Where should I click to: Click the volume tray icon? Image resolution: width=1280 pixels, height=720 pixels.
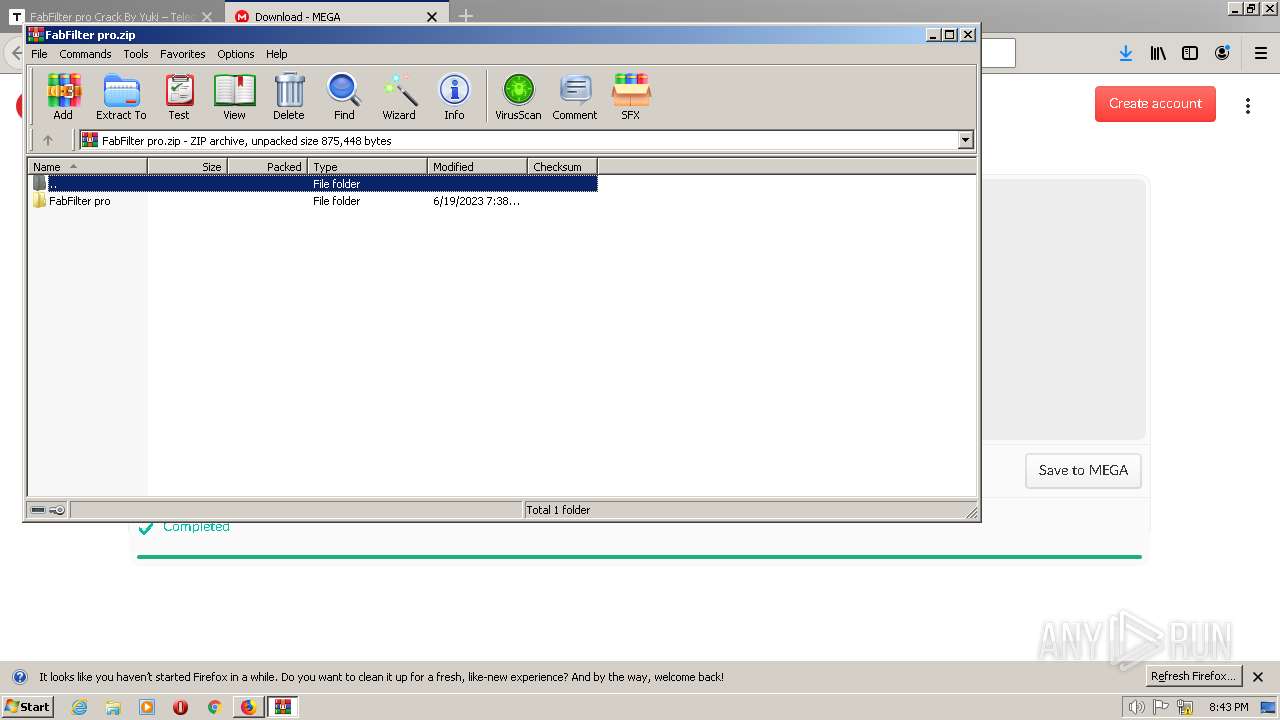pyautogui.click(x=1136, y=707)
